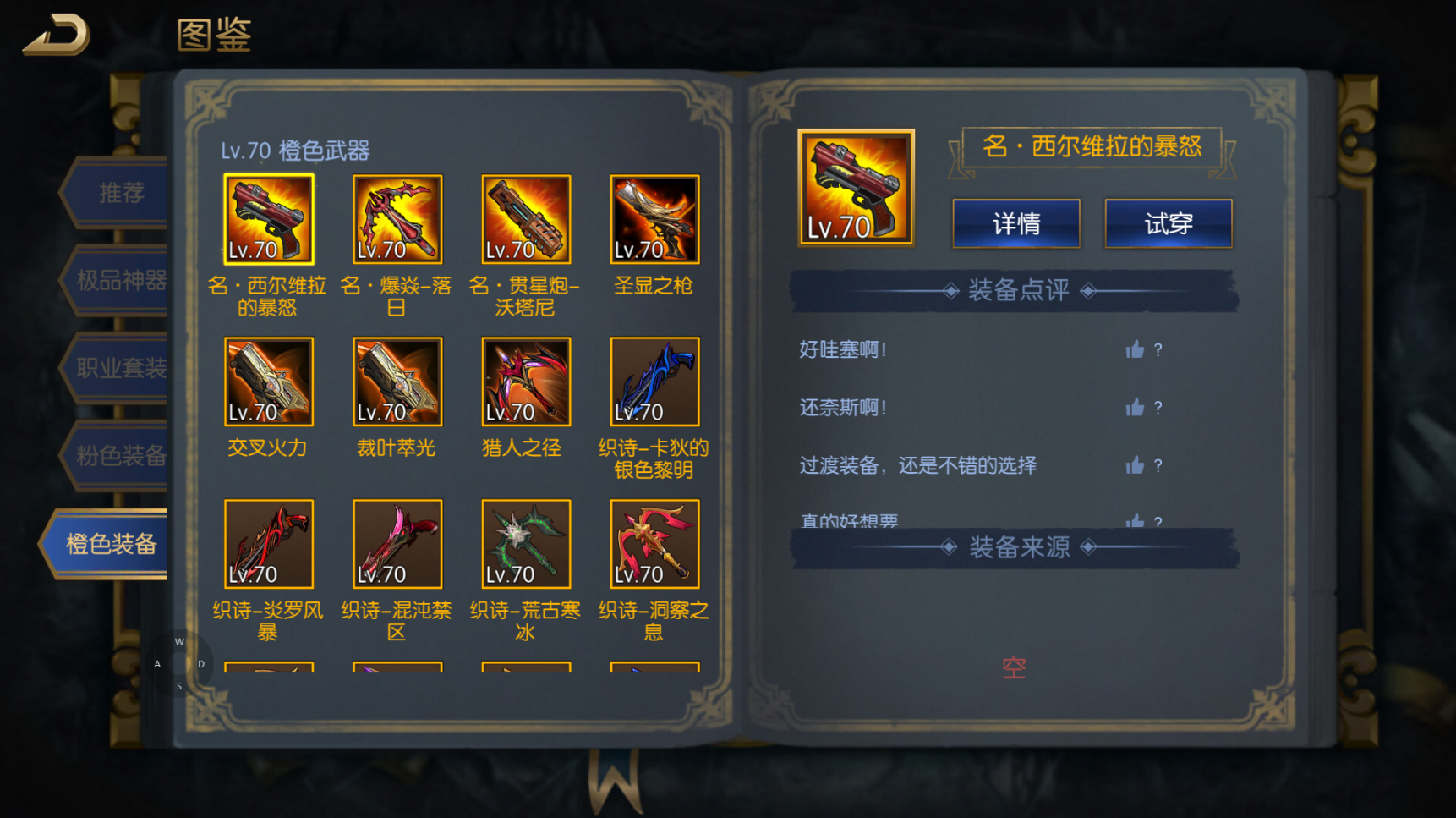Click the 试穿 try-on button
The image size is (1456, 818).
[x=1169, y=224]
